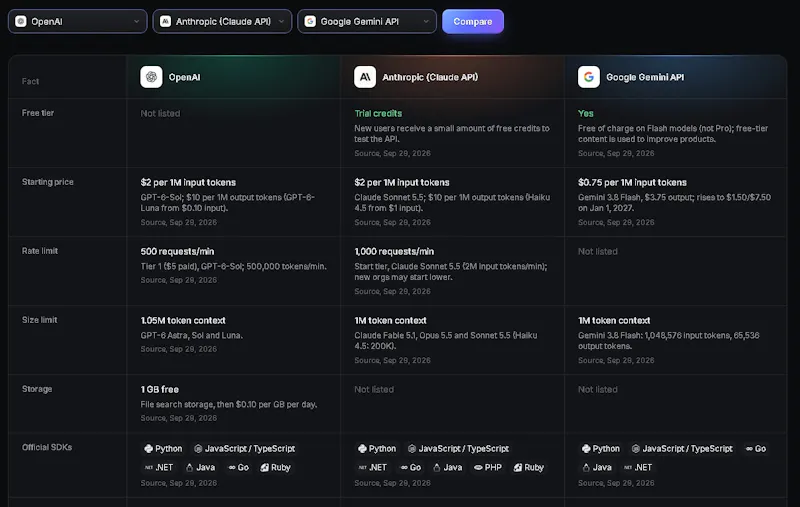Click the '1,000 requests/min' value
800x507 pixels.
pyautogui.click(x=394, y=251)
